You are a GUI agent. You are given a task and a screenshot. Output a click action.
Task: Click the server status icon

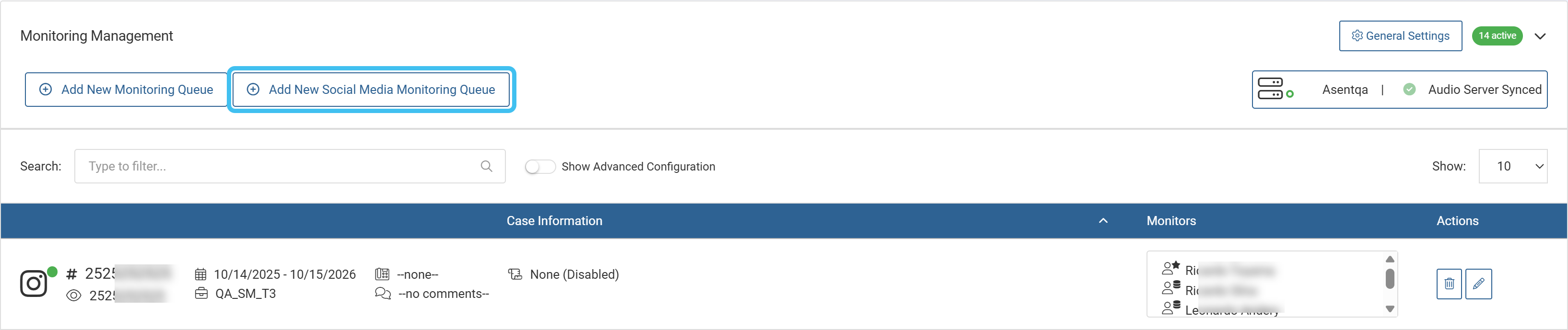tap(1275, 89)
